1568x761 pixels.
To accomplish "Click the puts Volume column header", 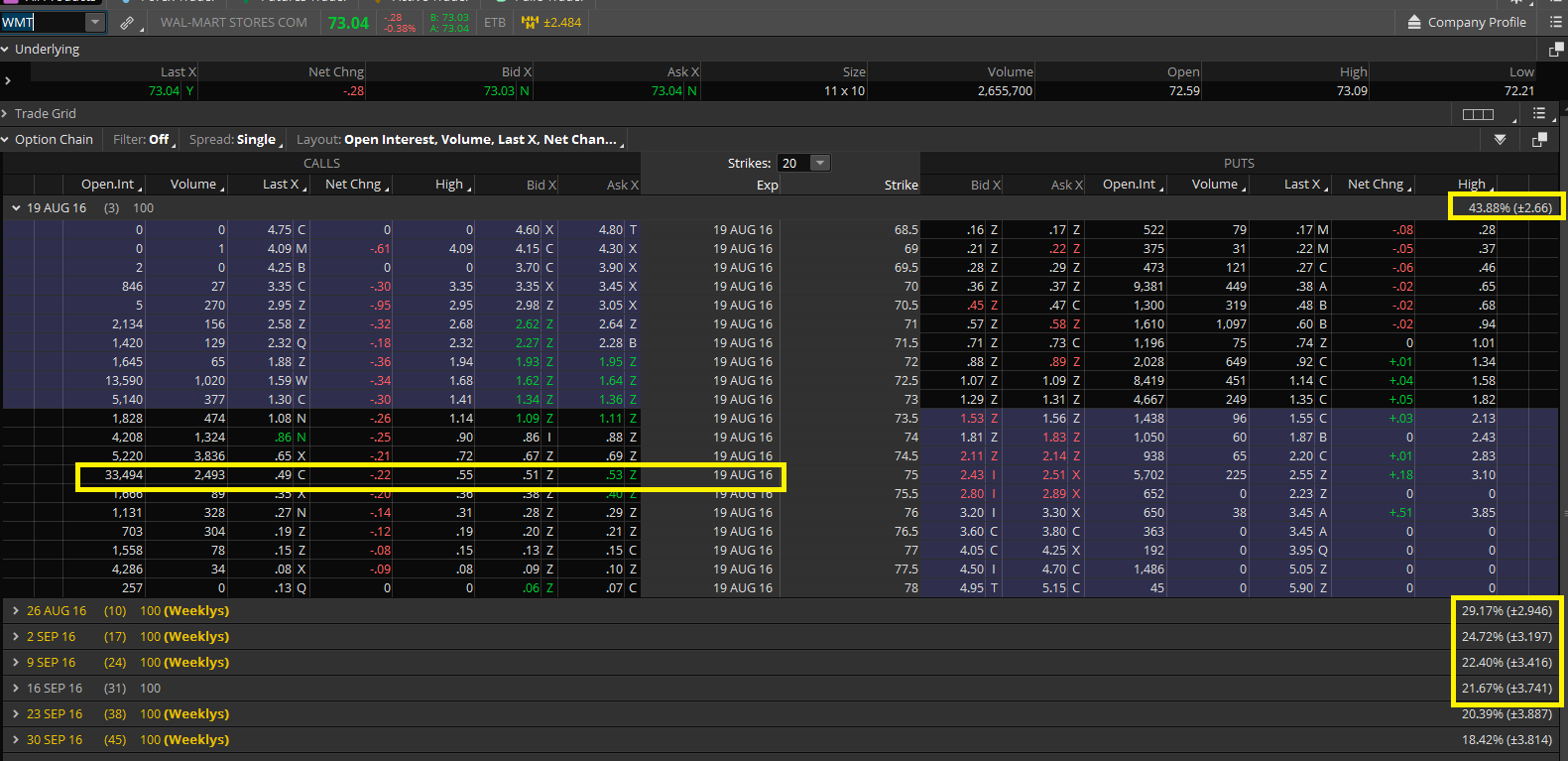I will click(1217, 185).
